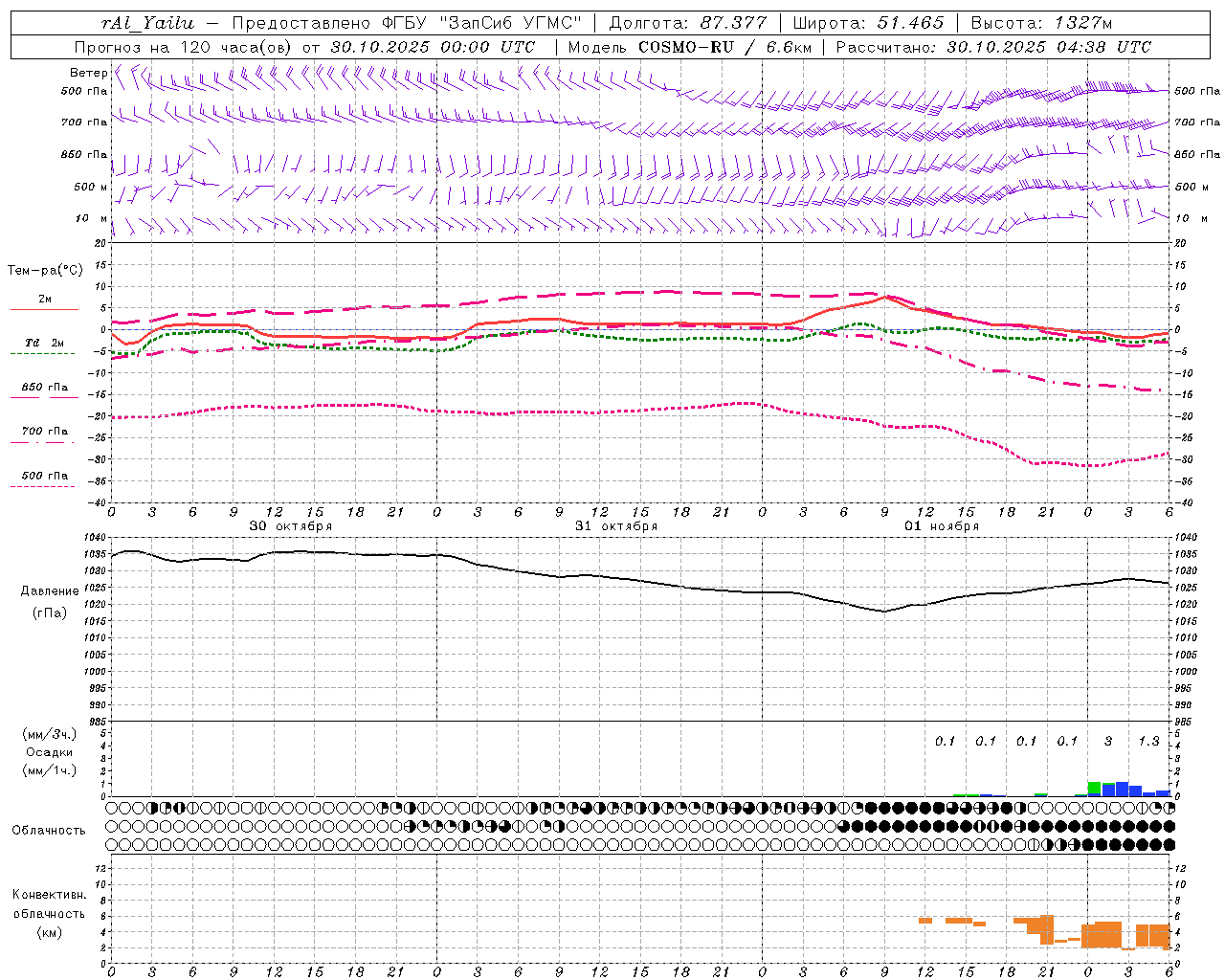Click the Конвективн. label
1225x980 pixels.
50,895
